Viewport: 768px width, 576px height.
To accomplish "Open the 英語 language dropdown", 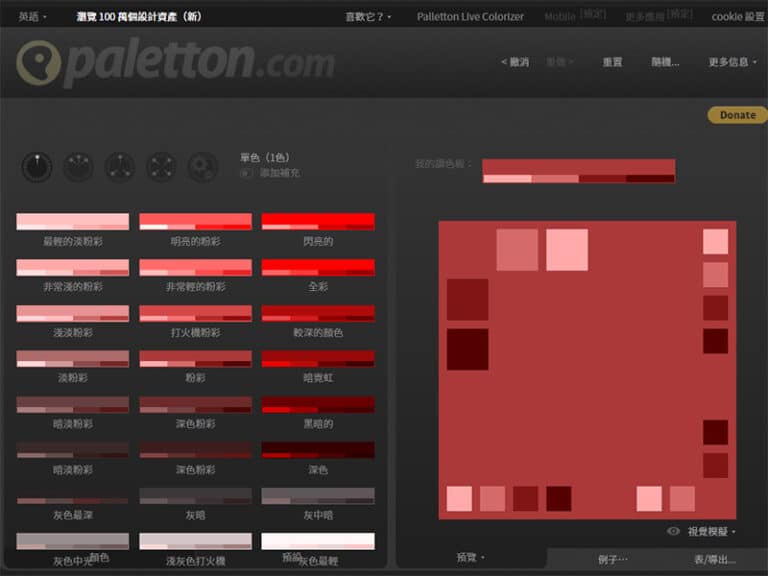I will [x=32, y=16].
